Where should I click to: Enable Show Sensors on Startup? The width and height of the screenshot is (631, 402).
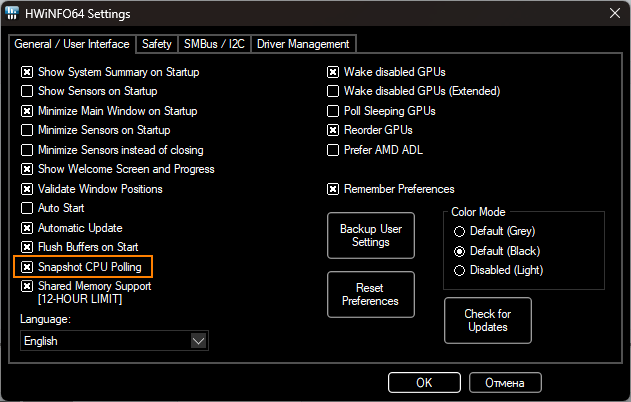click(x=28, y=91)
